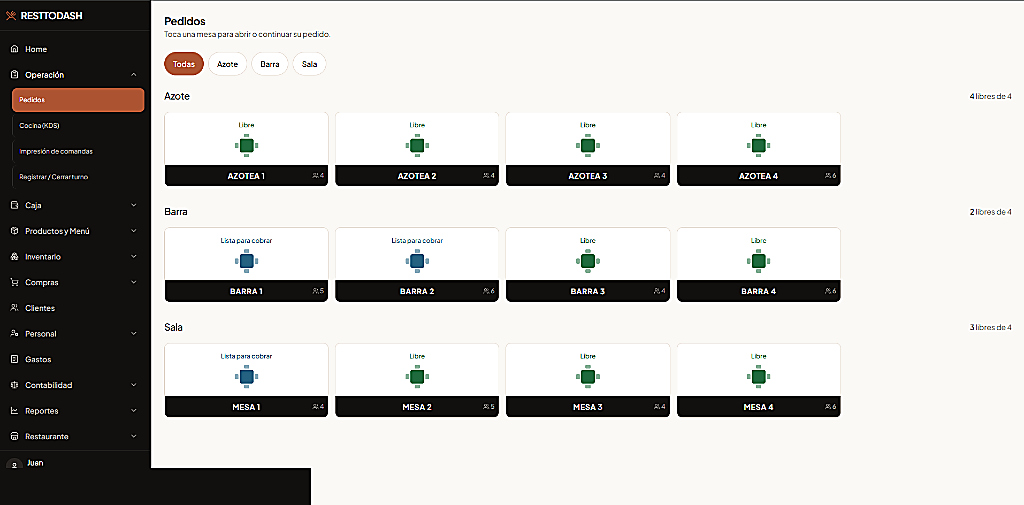Expand the Caja section chevron
This screenshot has width=1024, height=505.
pos(134,205)
